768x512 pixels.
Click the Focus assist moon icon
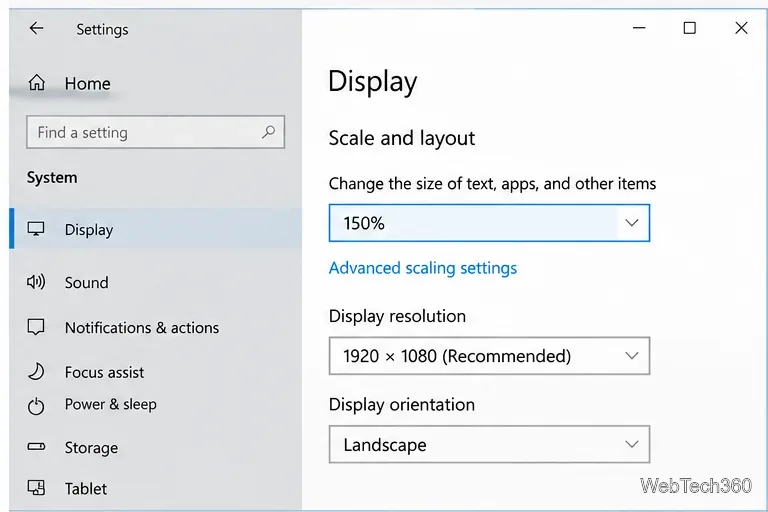tap(36, 372)
